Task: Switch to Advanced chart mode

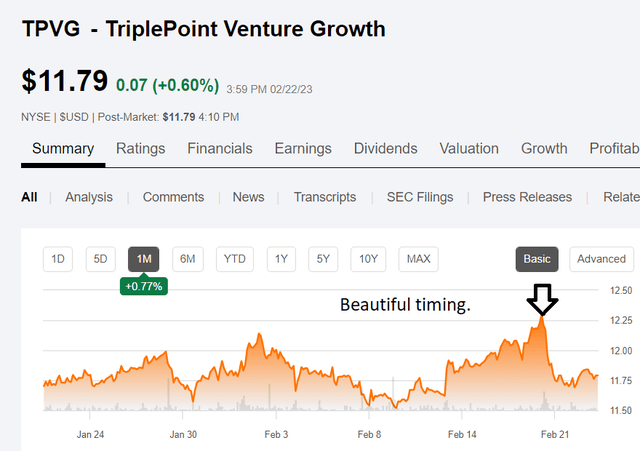Action: pyautogui.click(x=601, y=259)
